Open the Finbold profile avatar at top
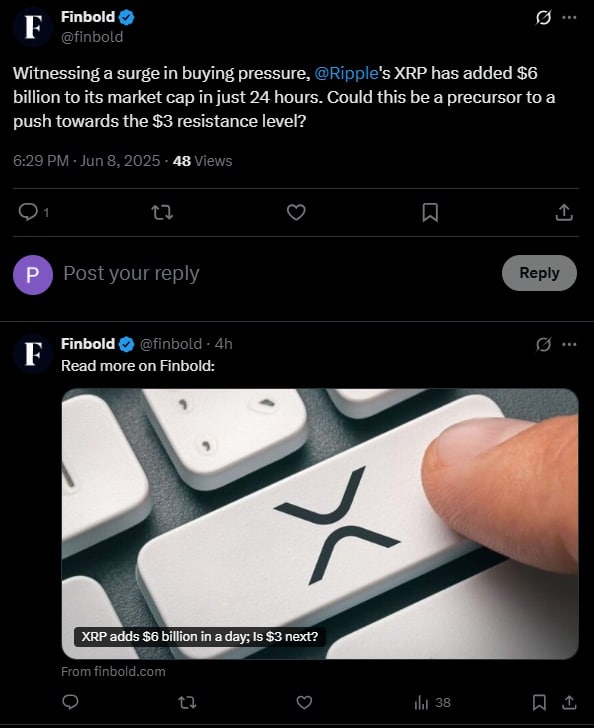The width and height of the screenshot is (594, 728). coord(33,27)
